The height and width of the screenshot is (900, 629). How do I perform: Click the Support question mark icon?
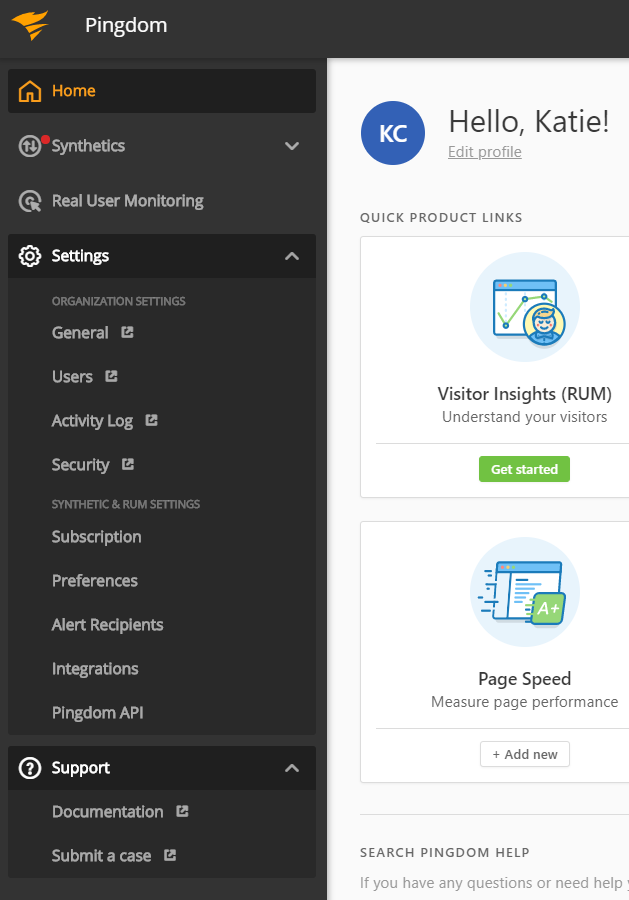[30, 768]
